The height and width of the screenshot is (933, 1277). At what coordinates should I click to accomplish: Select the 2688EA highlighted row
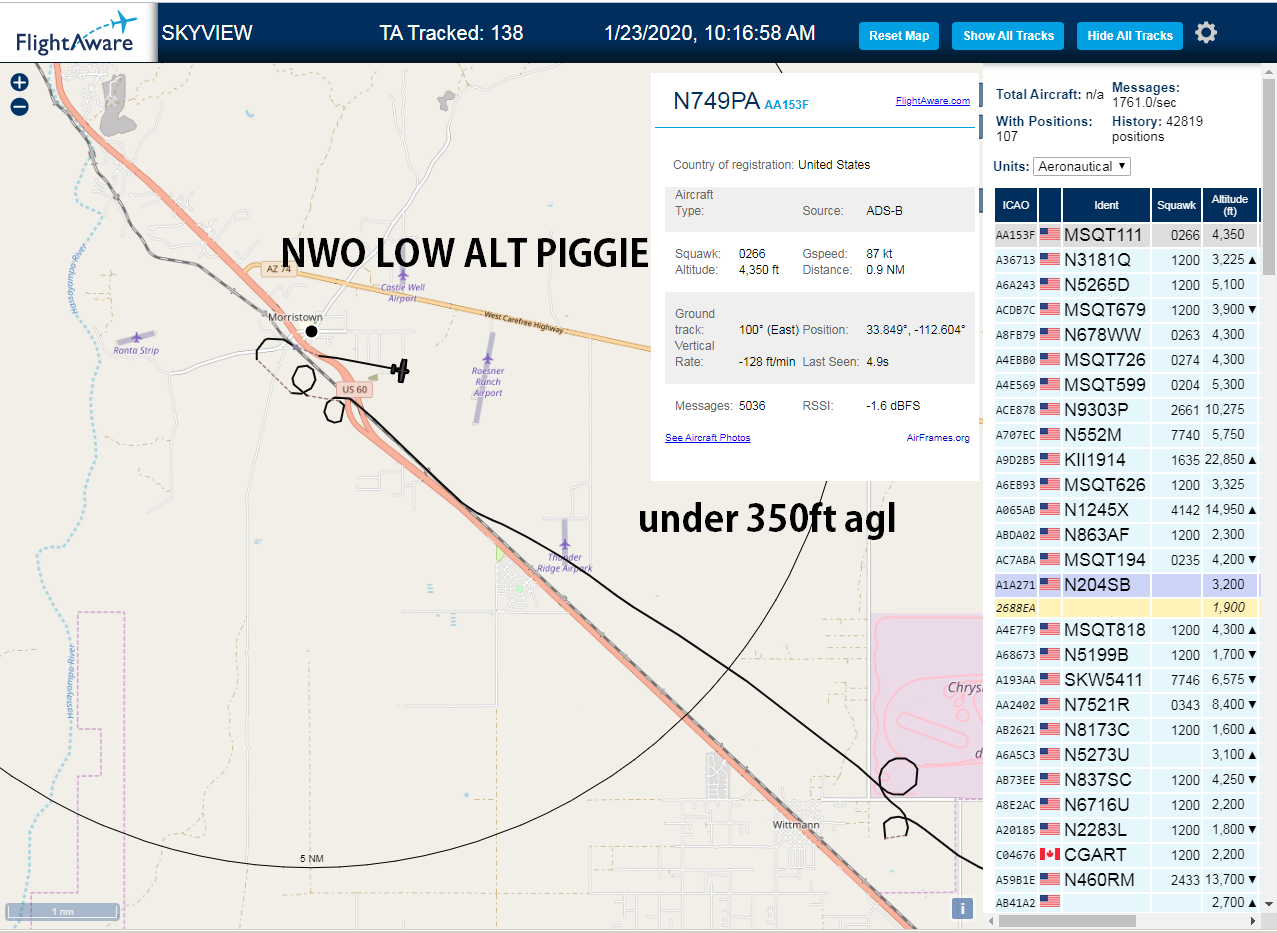click(x=1126, y=608)
